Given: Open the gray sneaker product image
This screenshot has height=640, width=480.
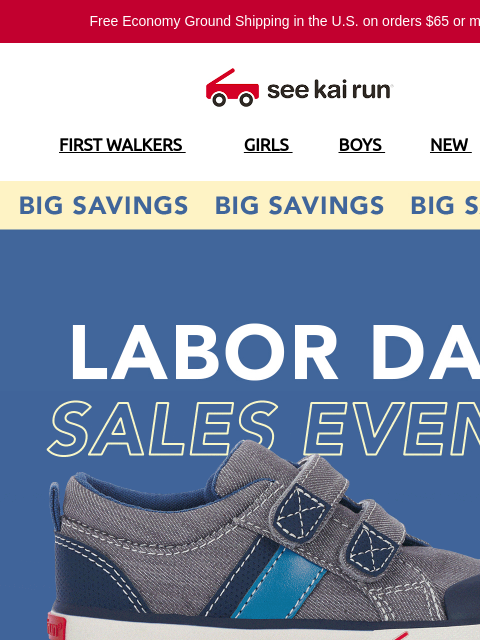Looking at the screenshot, I should coord(264,540).
